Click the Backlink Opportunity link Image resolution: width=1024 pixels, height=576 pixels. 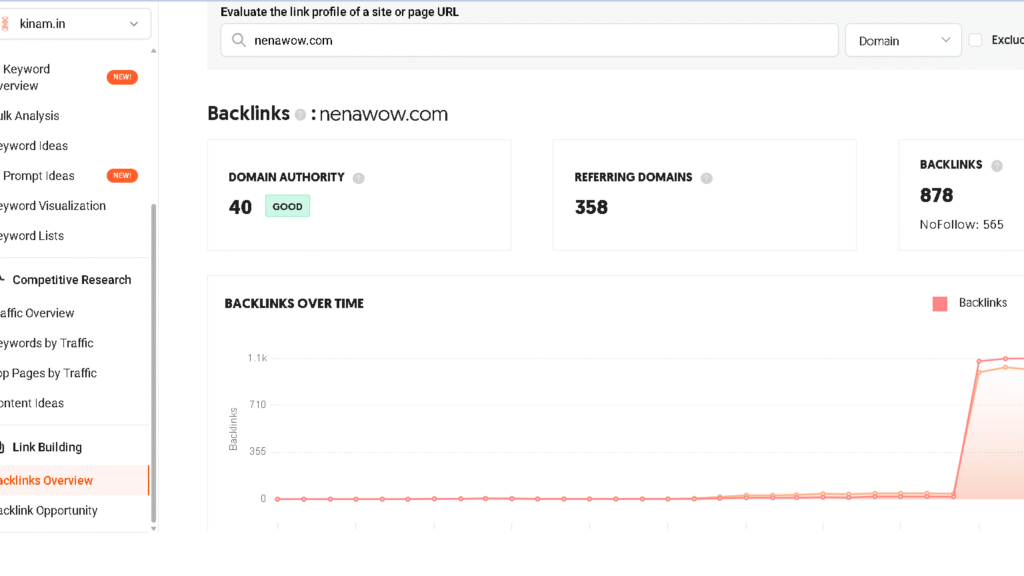[48, 510]
